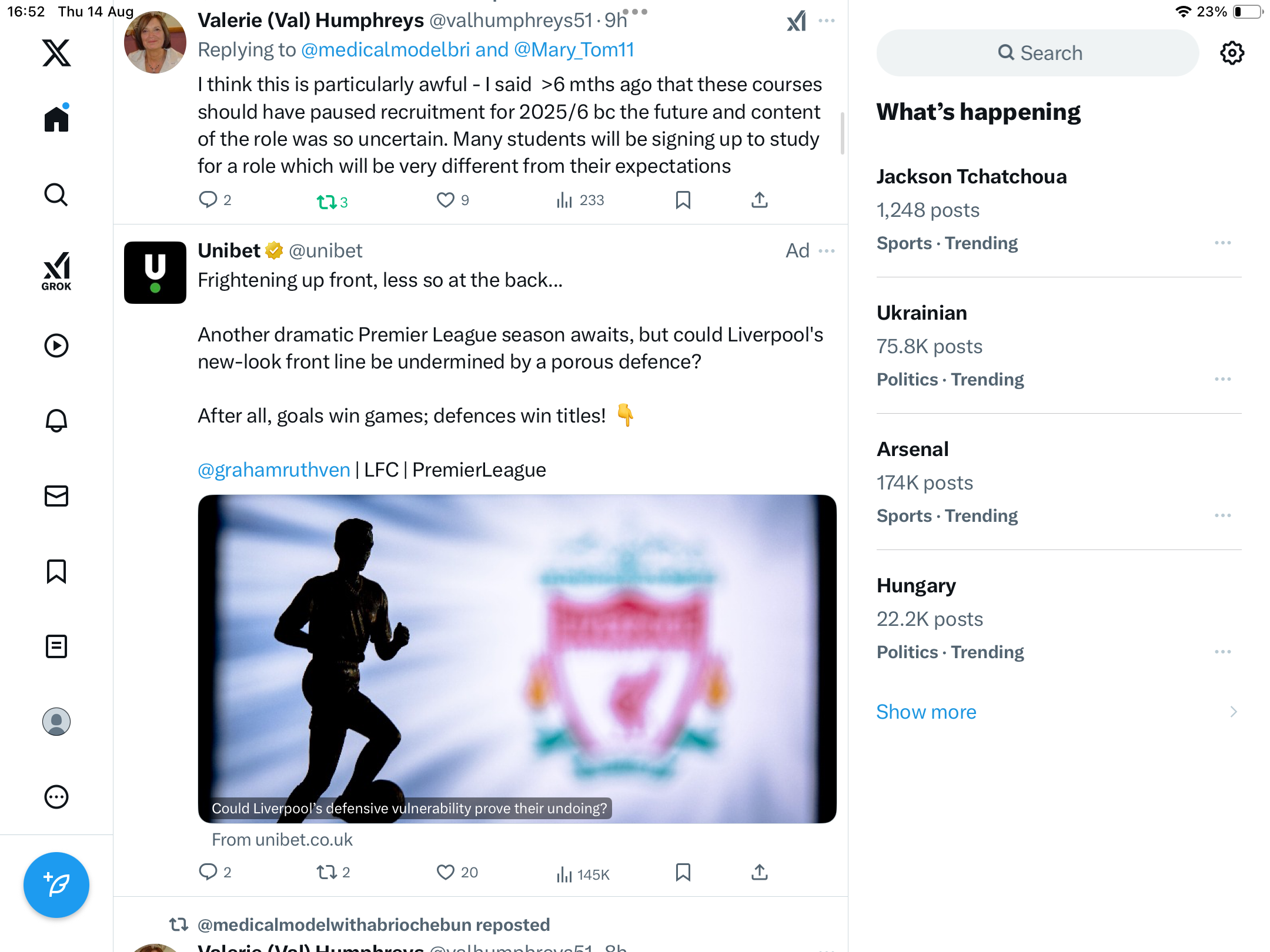Click the compose post button
The width and height of the screenshot is (1270, 952).
point(56,885)
